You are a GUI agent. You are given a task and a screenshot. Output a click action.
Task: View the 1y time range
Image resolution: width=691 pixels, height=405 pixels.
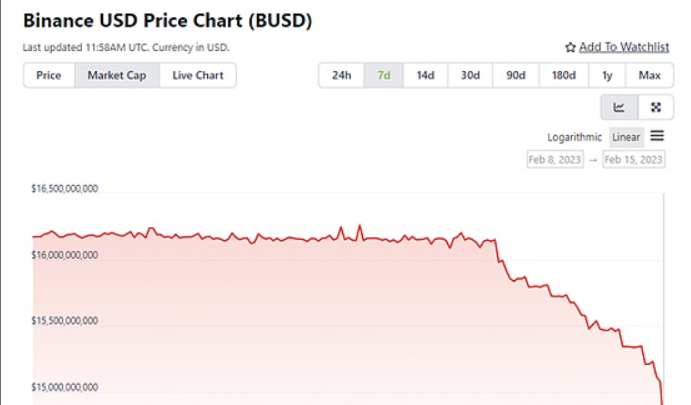point(608,75)
